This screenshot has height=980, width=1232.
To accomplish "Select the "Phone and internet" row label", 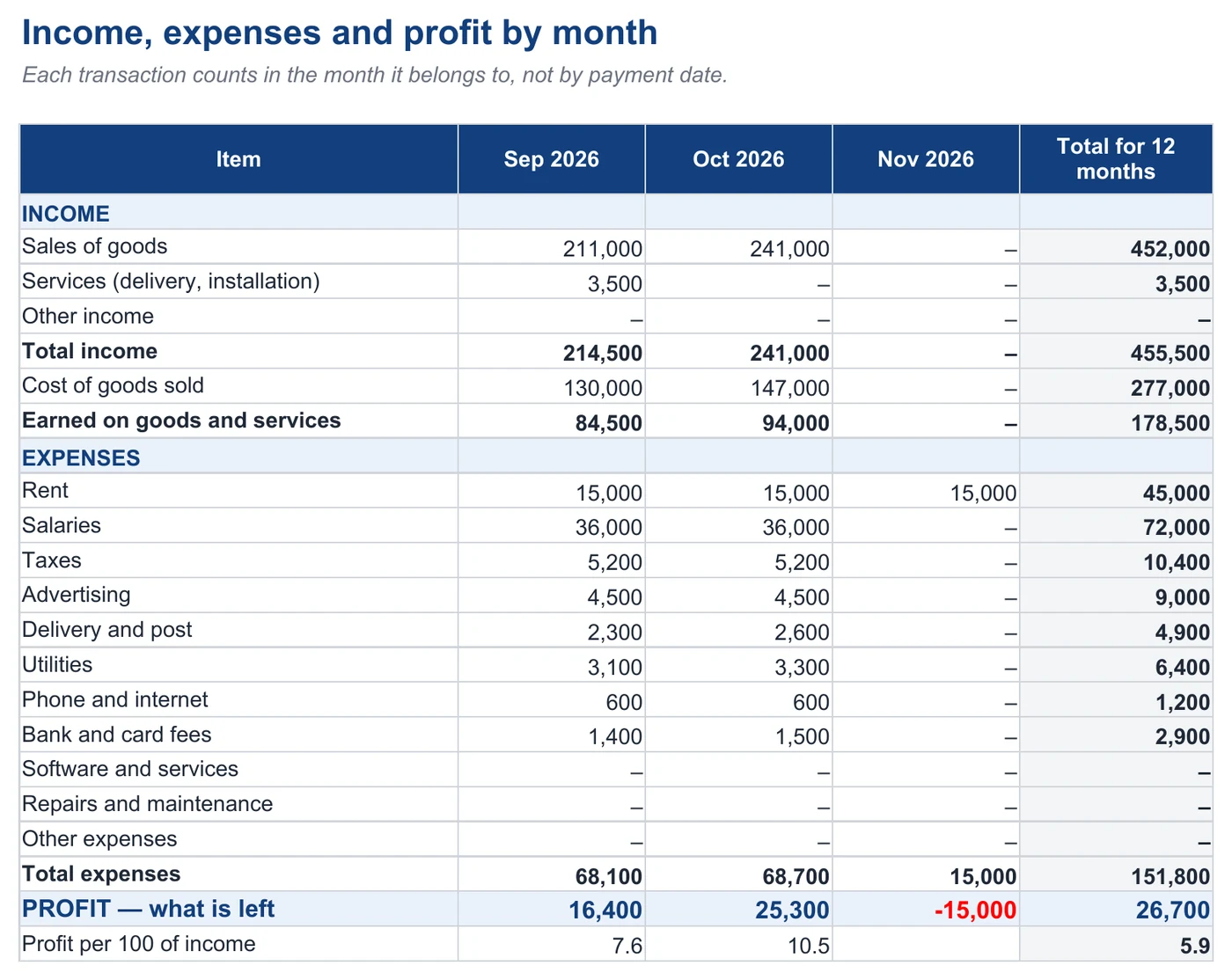I will point(115,700).
